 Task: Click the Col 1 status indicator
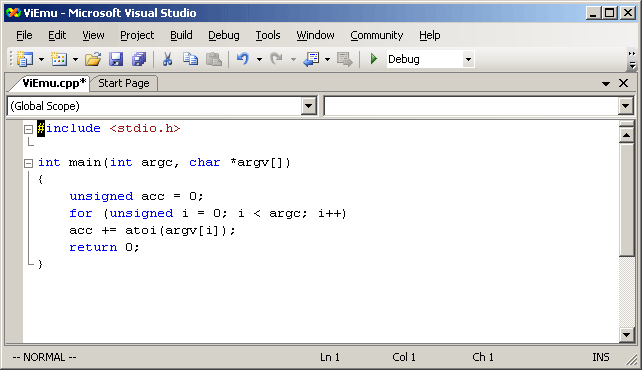coord(404,357)
